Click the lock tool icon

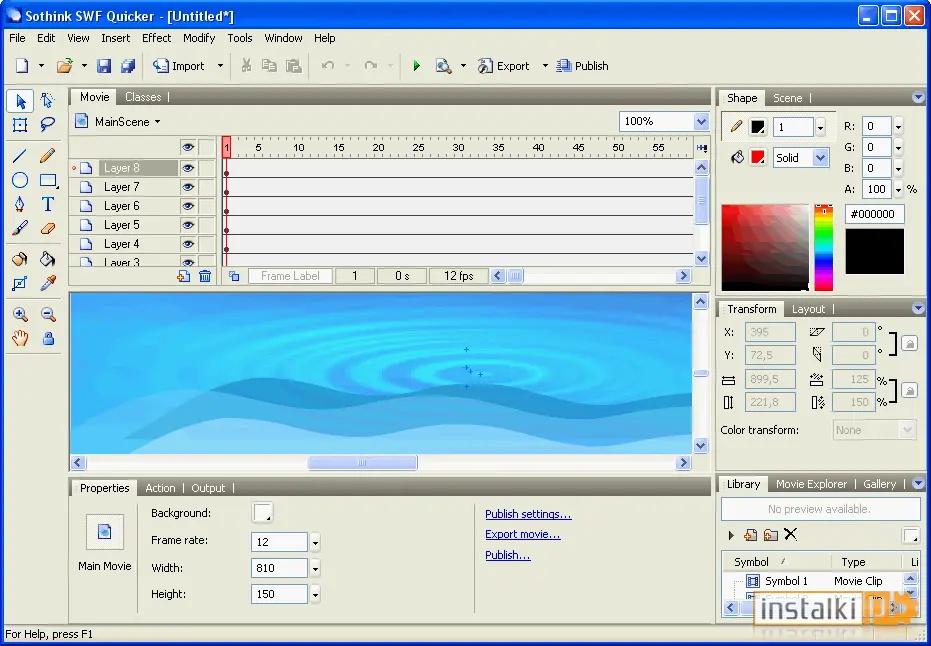pos(48,338)
